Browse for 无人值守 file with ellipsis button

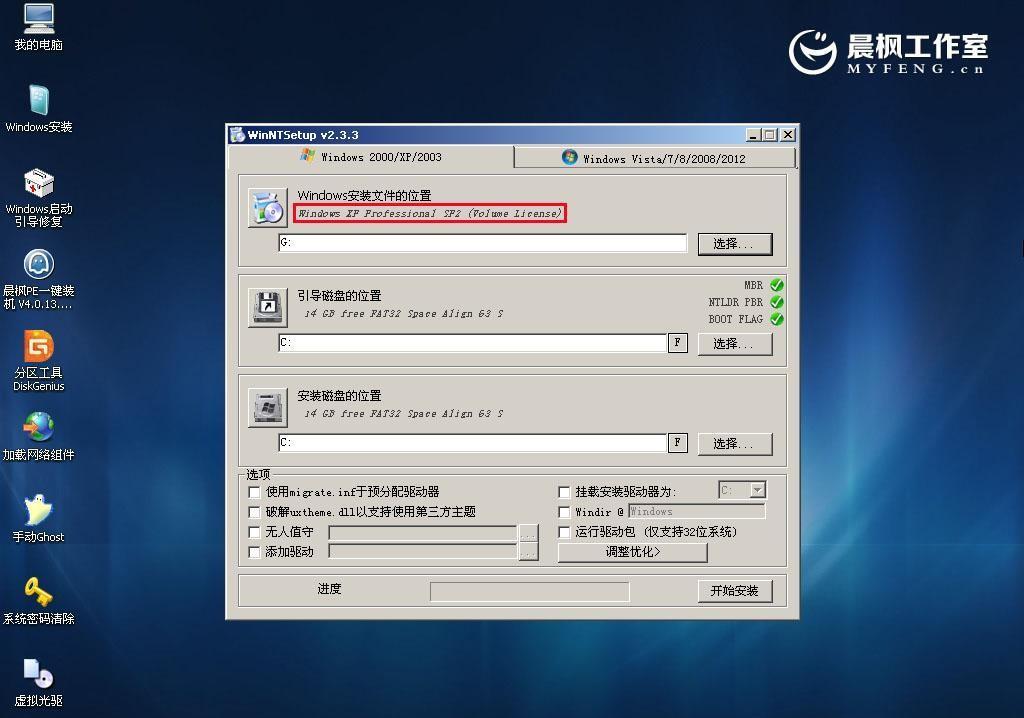pos(528,532)
